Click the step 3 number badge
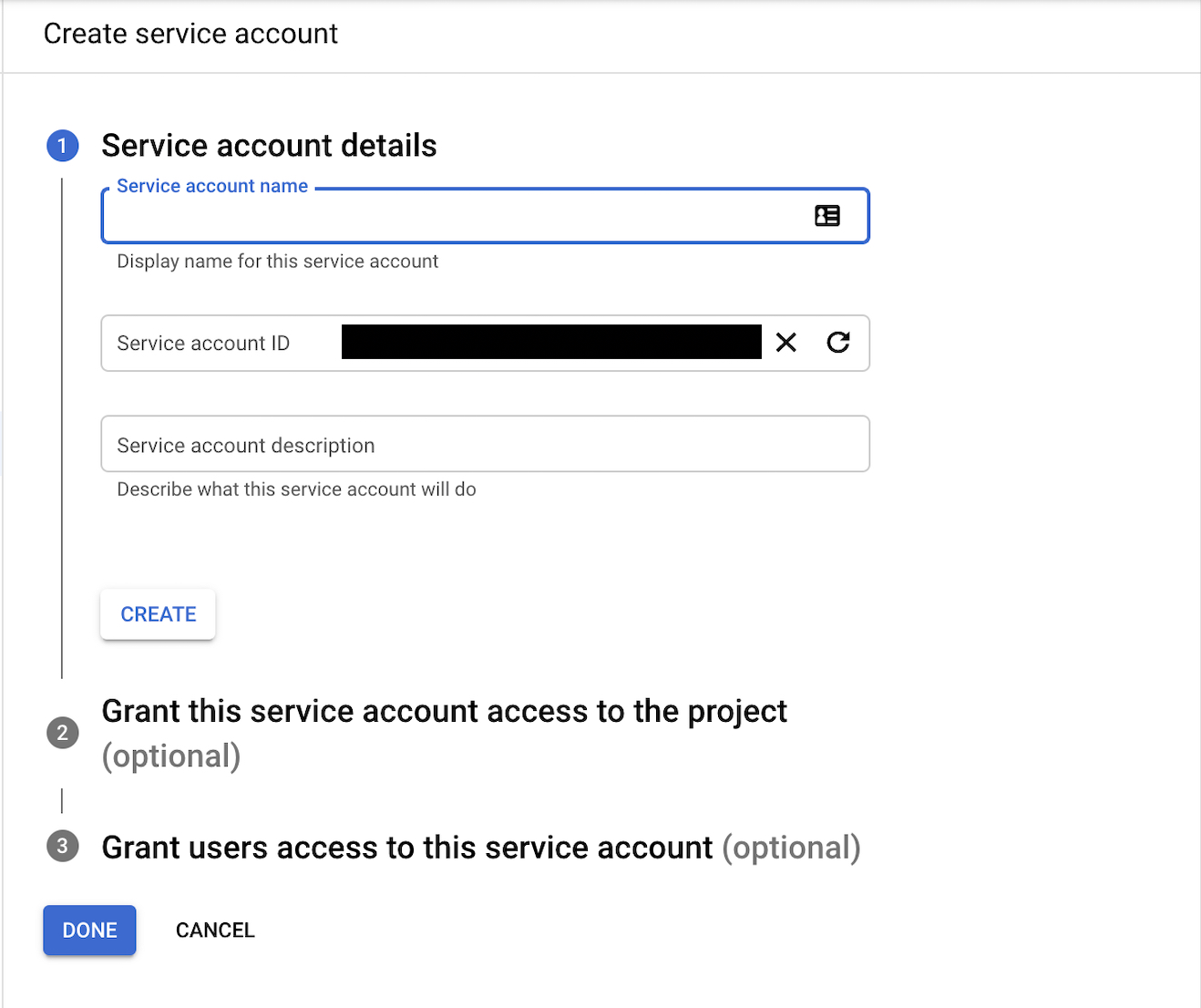The image size is (1201, 1008). [62, 847]
